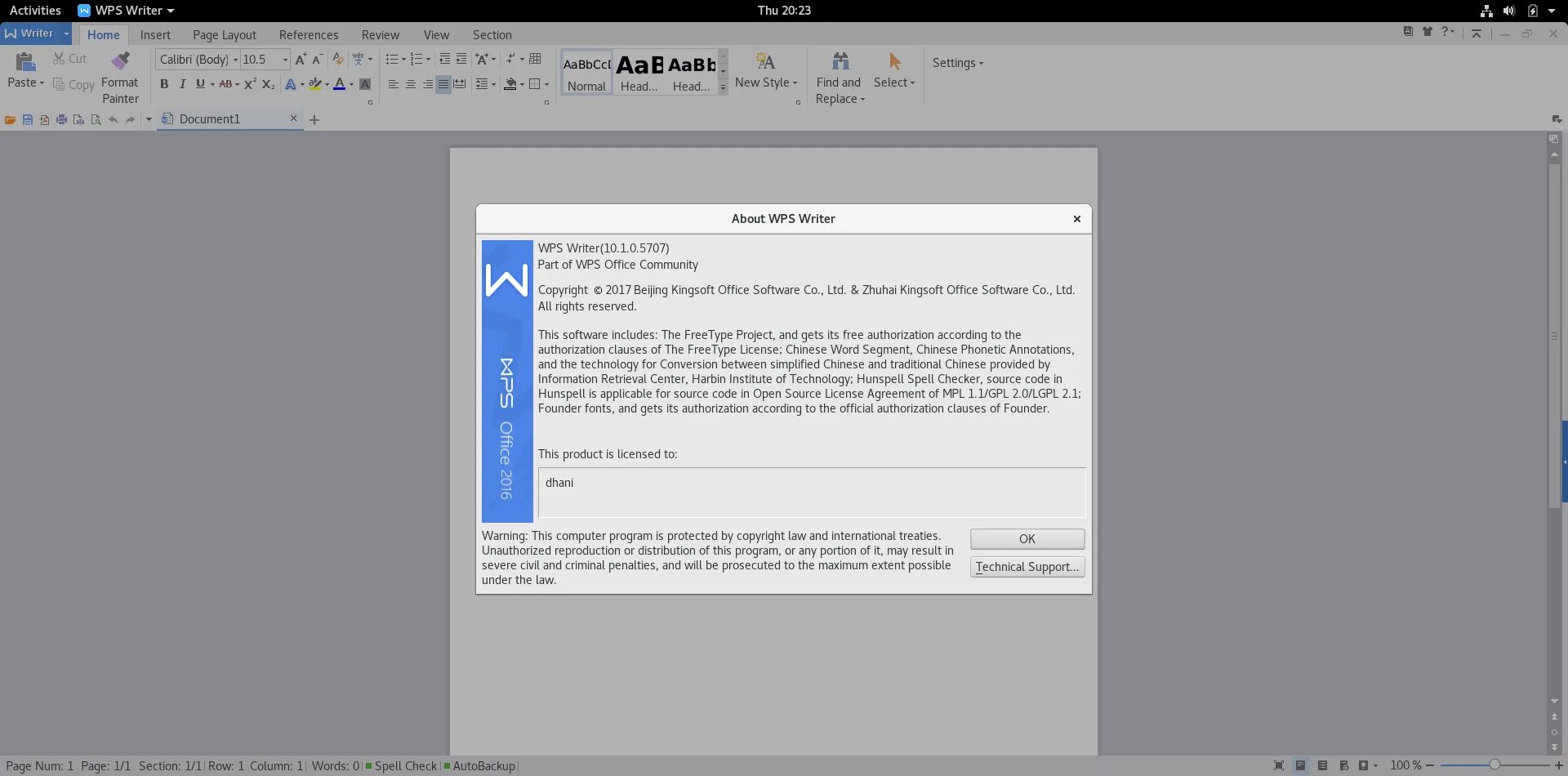1568x776 pixels.
Task: Click the font color button
Action: (339, 84)
